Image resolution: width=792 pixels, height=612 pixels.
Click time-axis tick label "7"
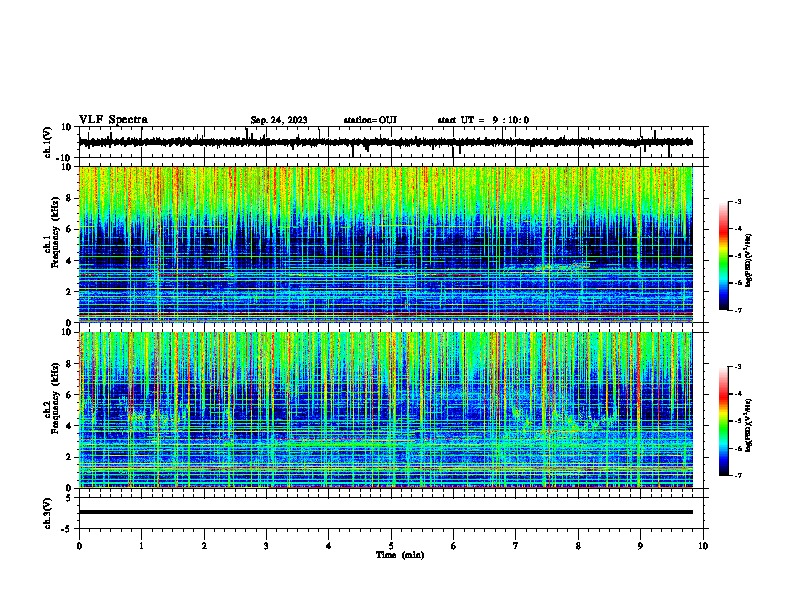coord(516,546)
